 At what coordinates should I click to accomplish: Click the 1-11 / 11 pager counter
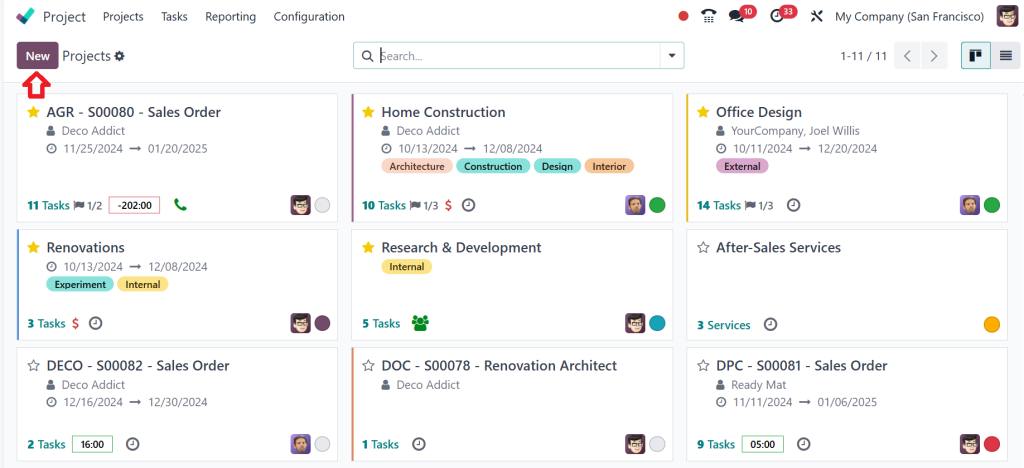pos(863,56)
